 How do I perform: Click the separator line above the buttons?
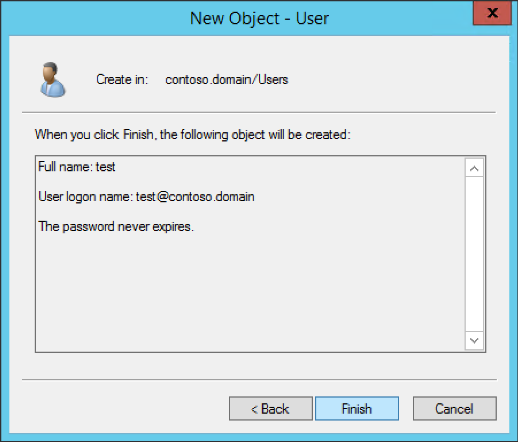(x=259, y=379)
